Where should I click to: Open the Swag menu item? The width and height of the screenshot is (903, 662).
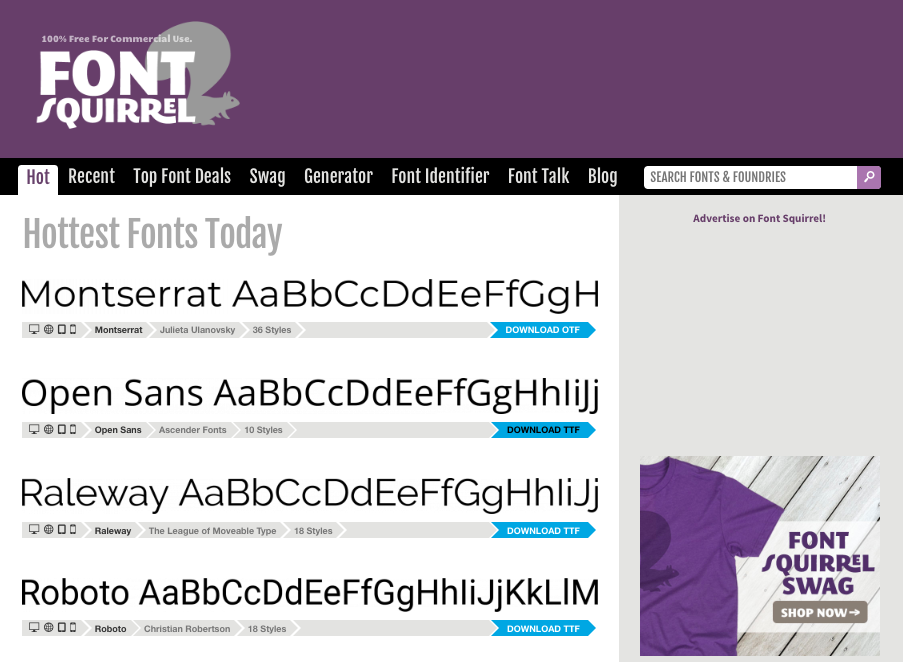[x=267, y=176]
